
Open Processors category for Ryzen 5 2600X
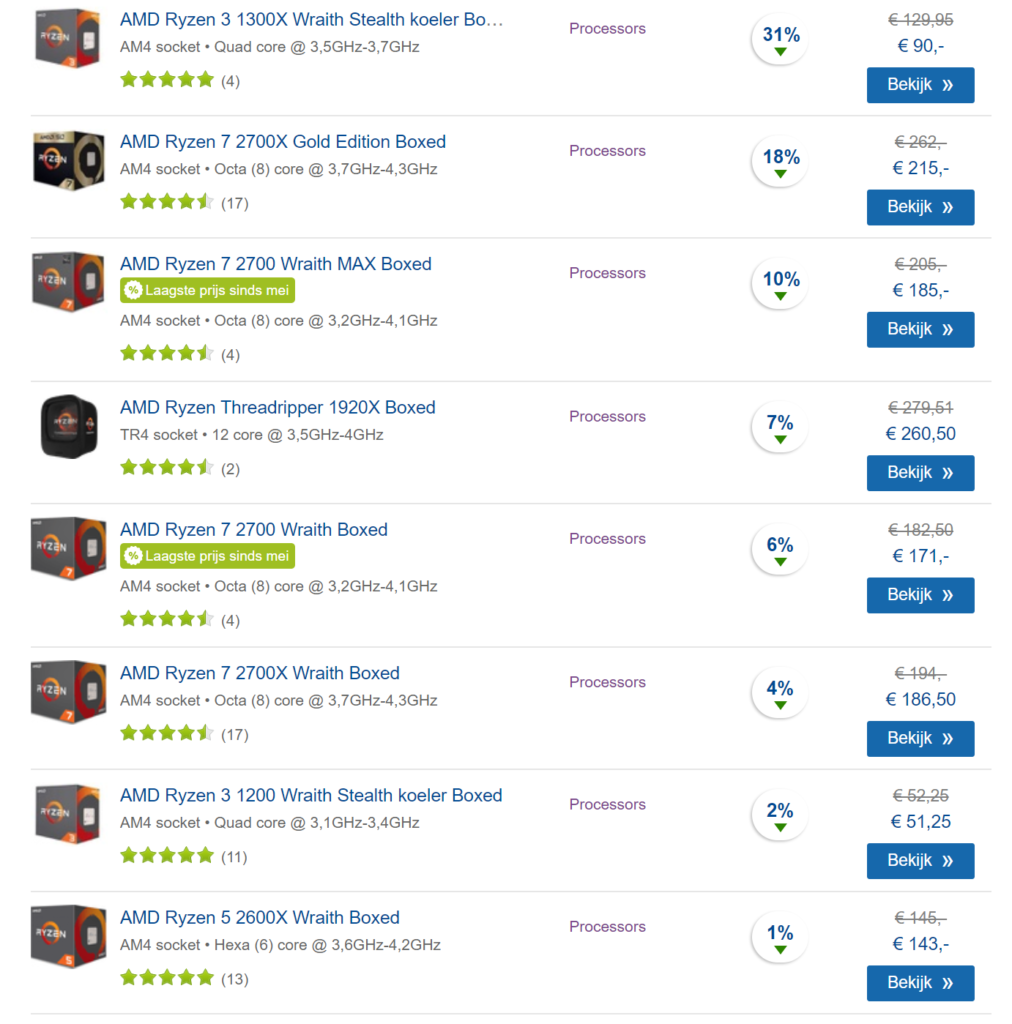(x=607, y=927)
